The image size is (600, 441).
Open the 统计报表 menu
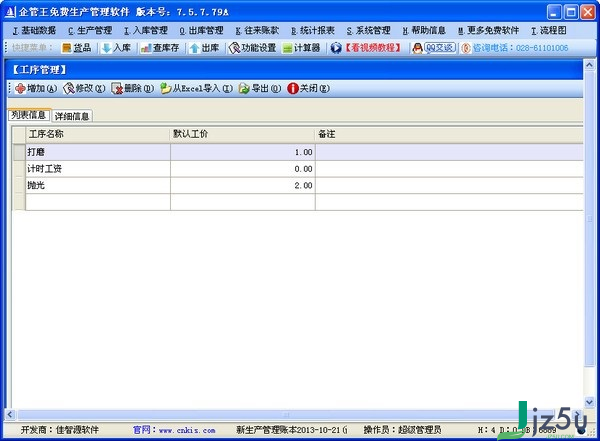pyautogui.click(x=313, y=30)
